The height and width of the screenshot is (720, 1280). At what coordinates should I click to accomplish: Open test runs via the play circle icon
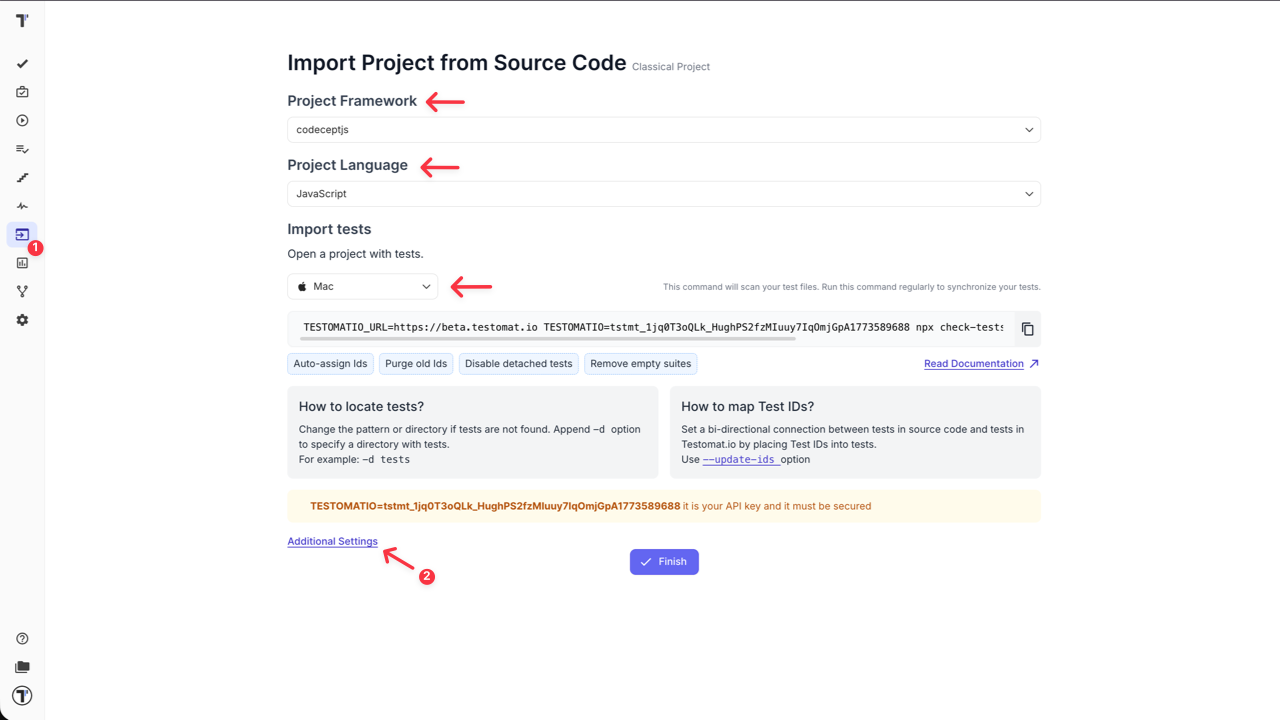[x=22, y=120]
